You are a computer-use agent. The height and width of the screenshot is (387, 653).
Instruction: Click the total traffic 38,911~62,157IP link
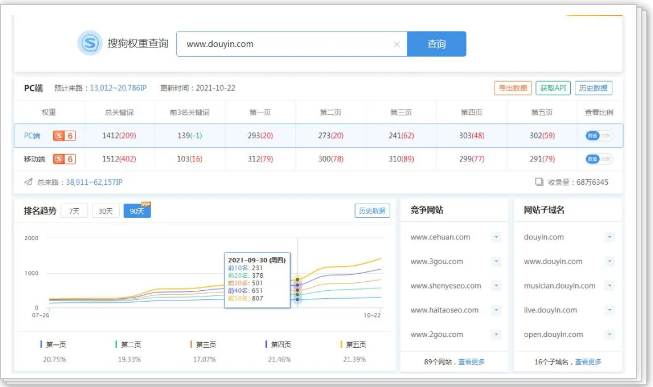94,182
